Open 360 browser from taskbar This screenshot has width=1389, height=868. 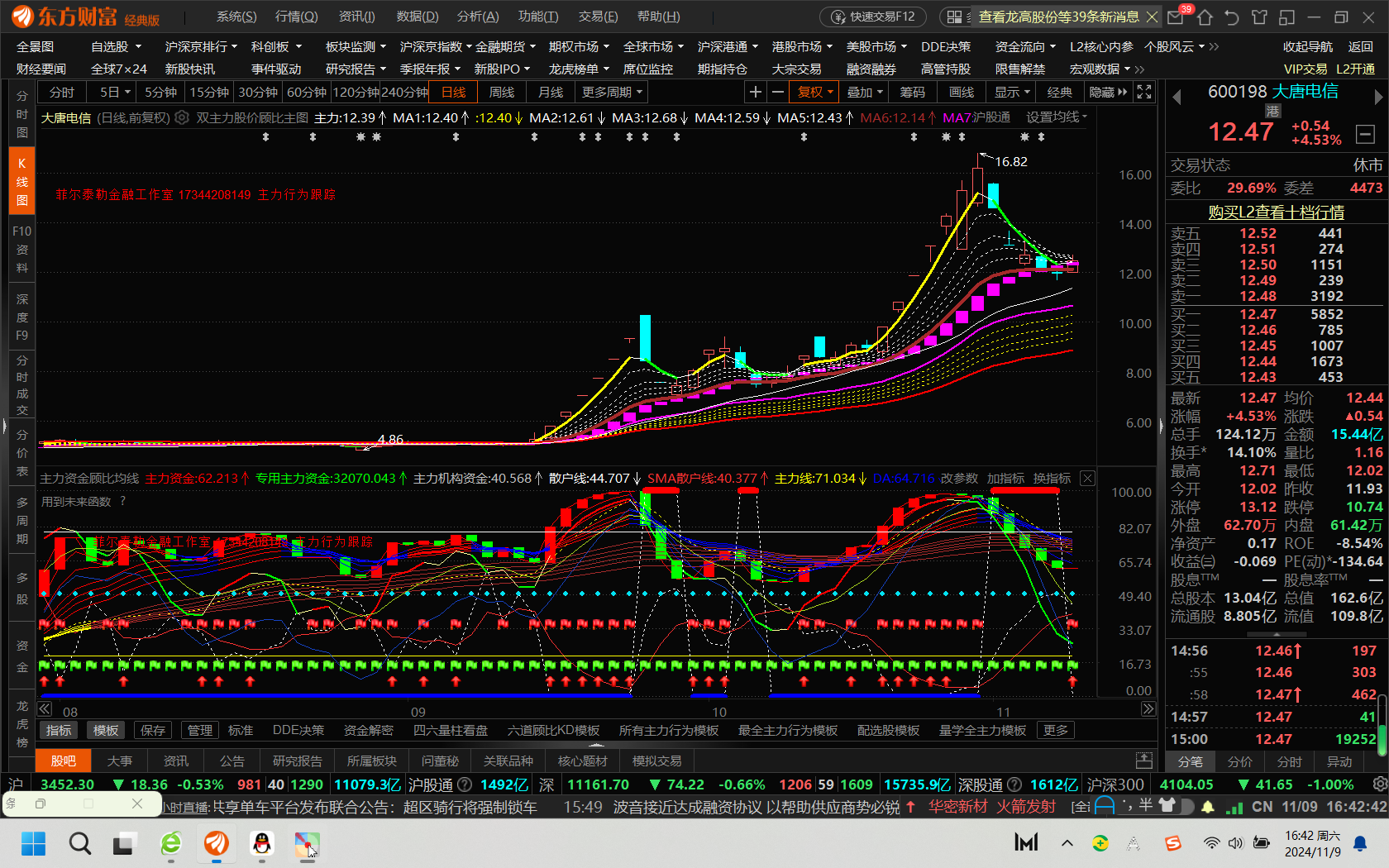[170, 843]
